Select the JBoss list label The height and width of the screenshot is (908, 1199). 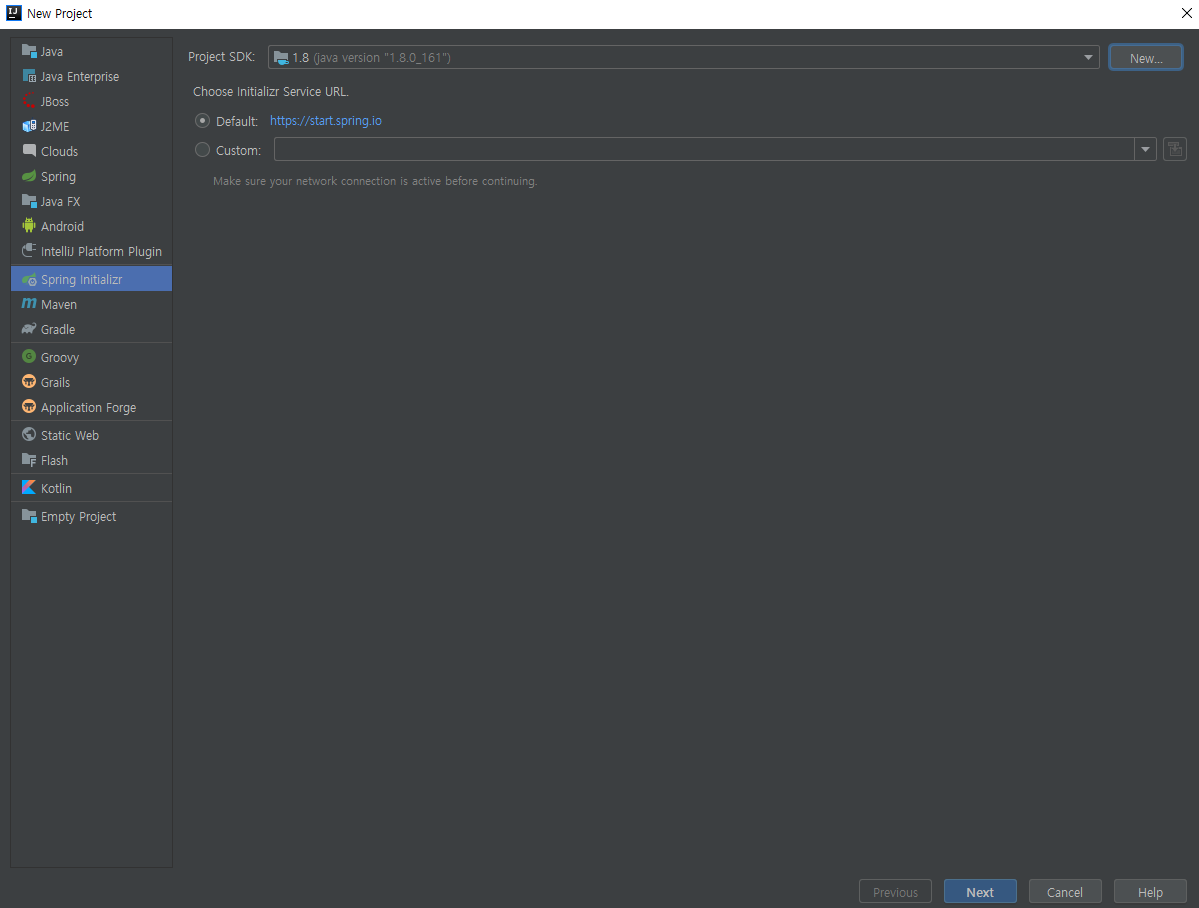pos(55,102)
